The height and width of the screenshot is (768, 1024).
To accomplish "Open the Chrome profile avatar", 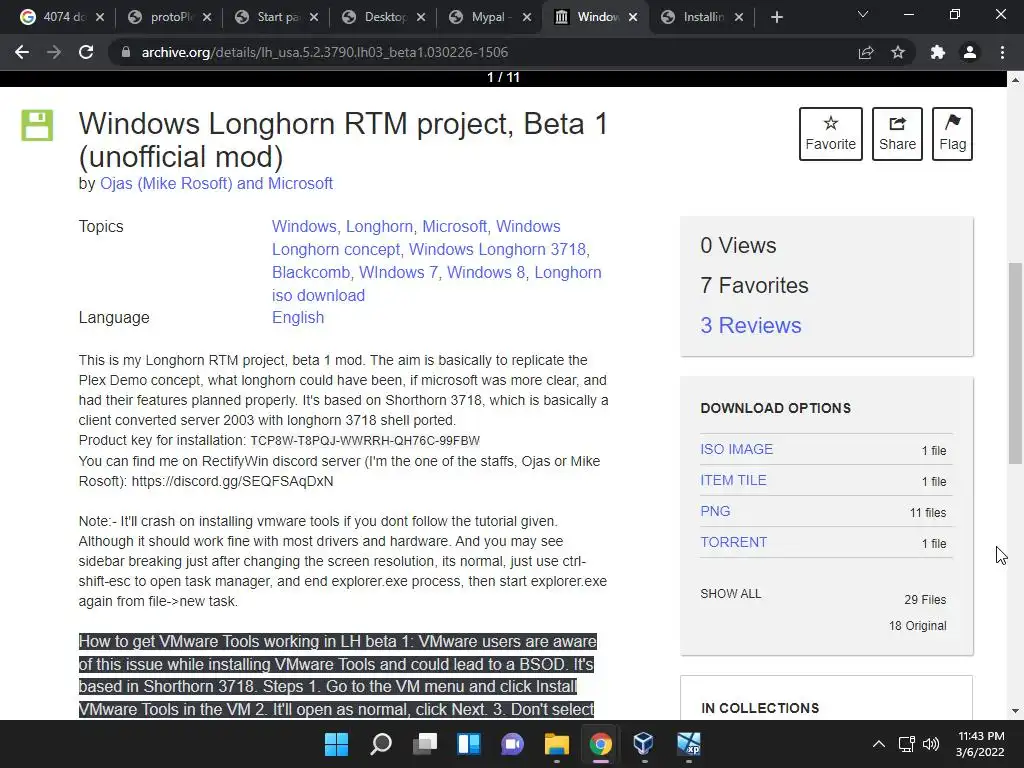I will (x=970, y=52).
